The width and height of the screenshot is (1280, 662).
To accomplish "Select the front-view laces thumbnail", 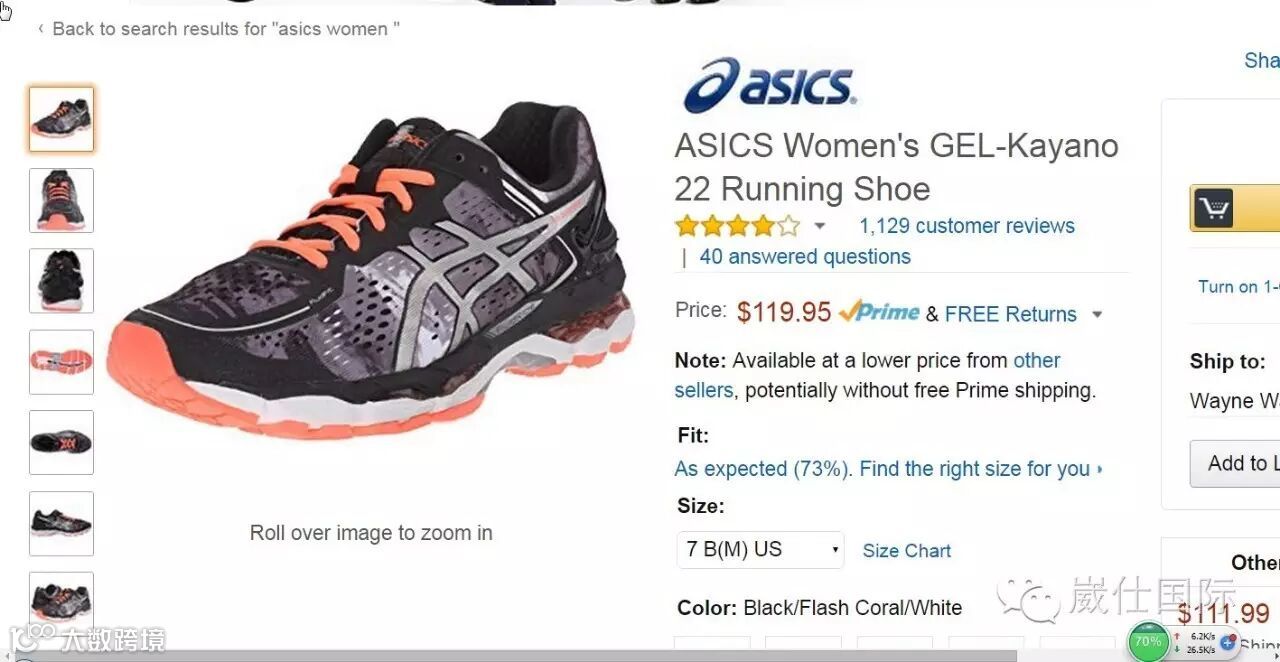I will pyautogui.click(x=61, y=200).
